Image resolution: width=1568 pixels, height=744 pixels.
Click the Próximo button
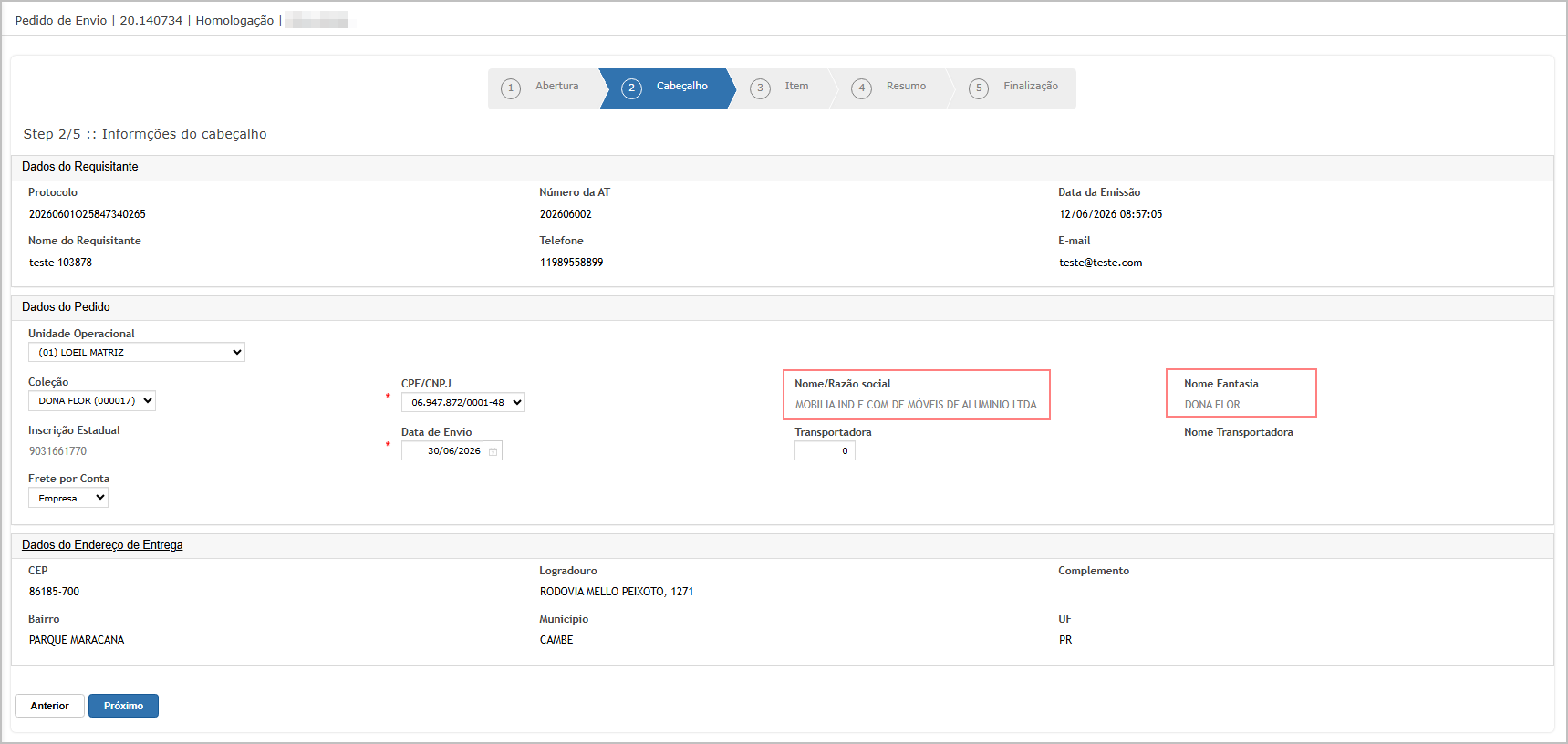point(123,706)
